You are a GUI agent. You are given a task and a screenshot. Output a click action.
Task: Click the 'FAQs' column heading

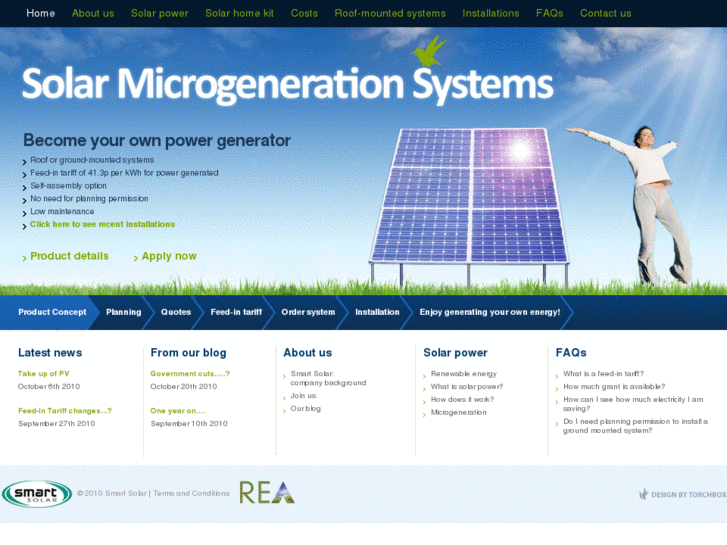tap(571, 353)
